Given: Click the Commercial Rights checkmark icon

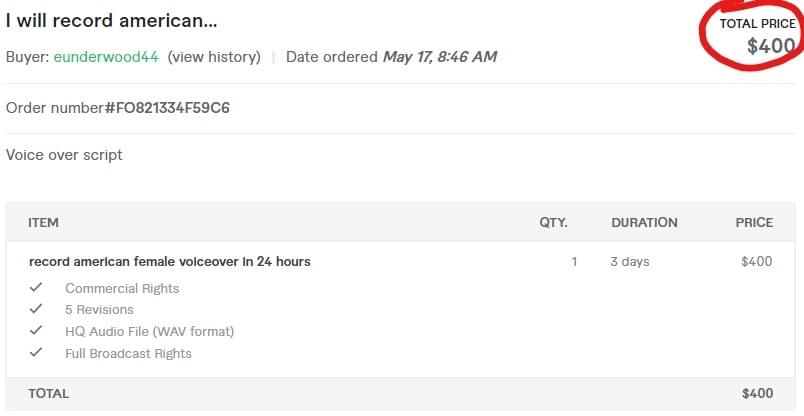Looking at the screenshot, I should tap(36, 288).
